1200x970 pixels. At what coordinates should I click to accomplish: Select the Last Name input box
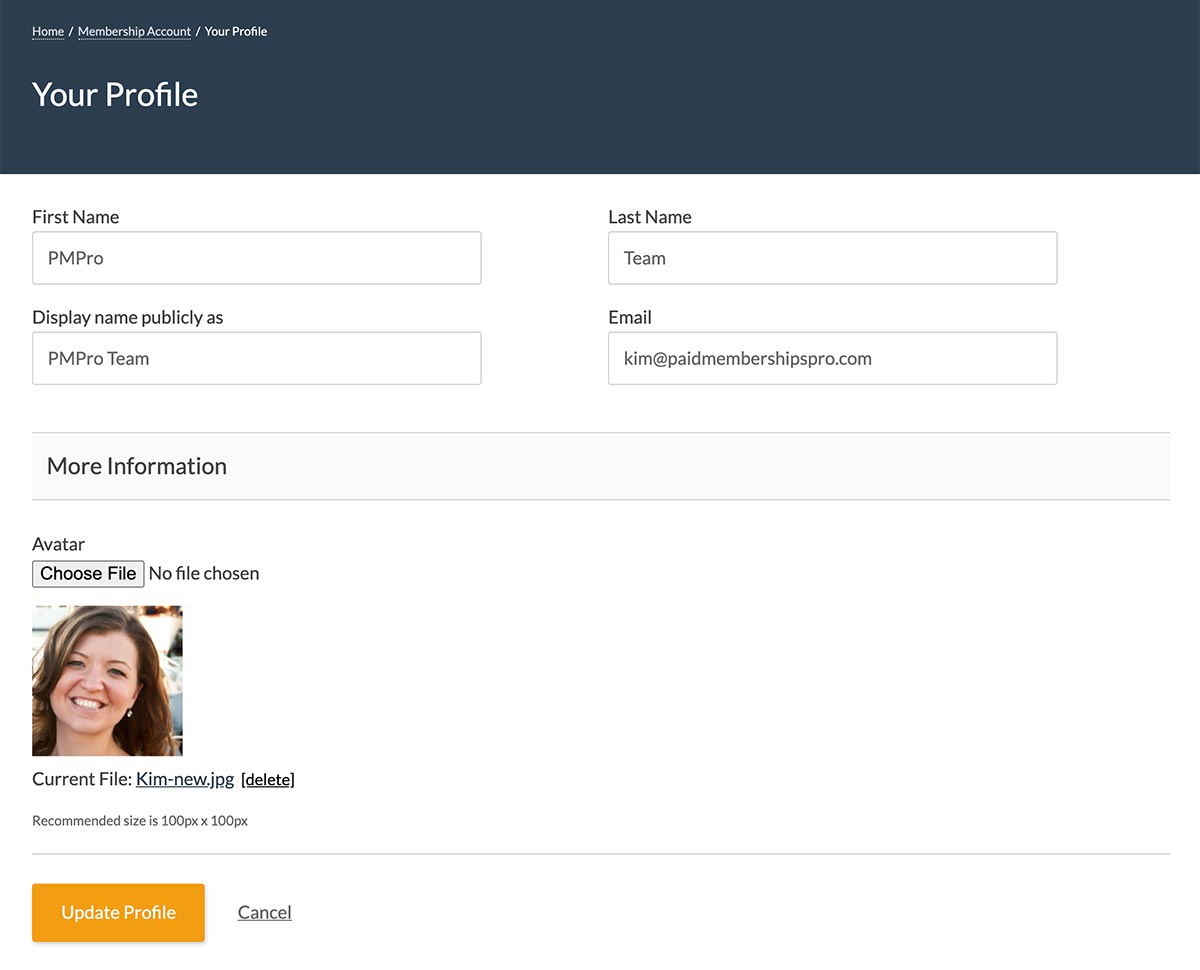(x=832, y=257)
